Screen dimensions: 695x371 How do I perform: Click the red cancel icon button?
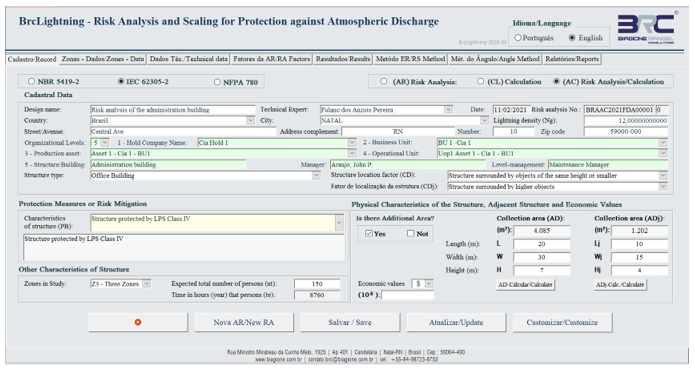tap(138, 322)
